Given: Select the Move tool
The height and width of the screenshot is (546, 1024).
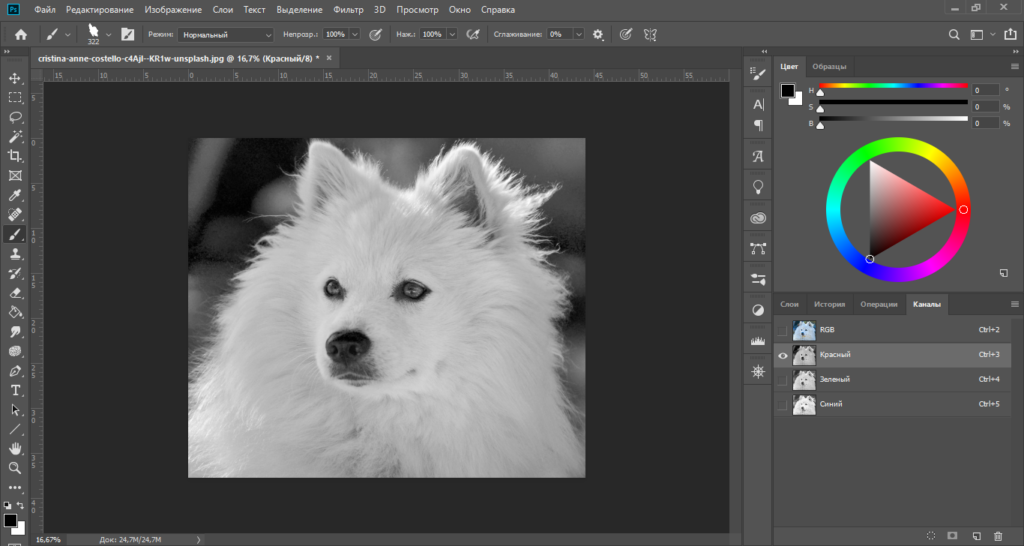Looking at the screenshot, I should pyautogui.click(x=15, y=78).
